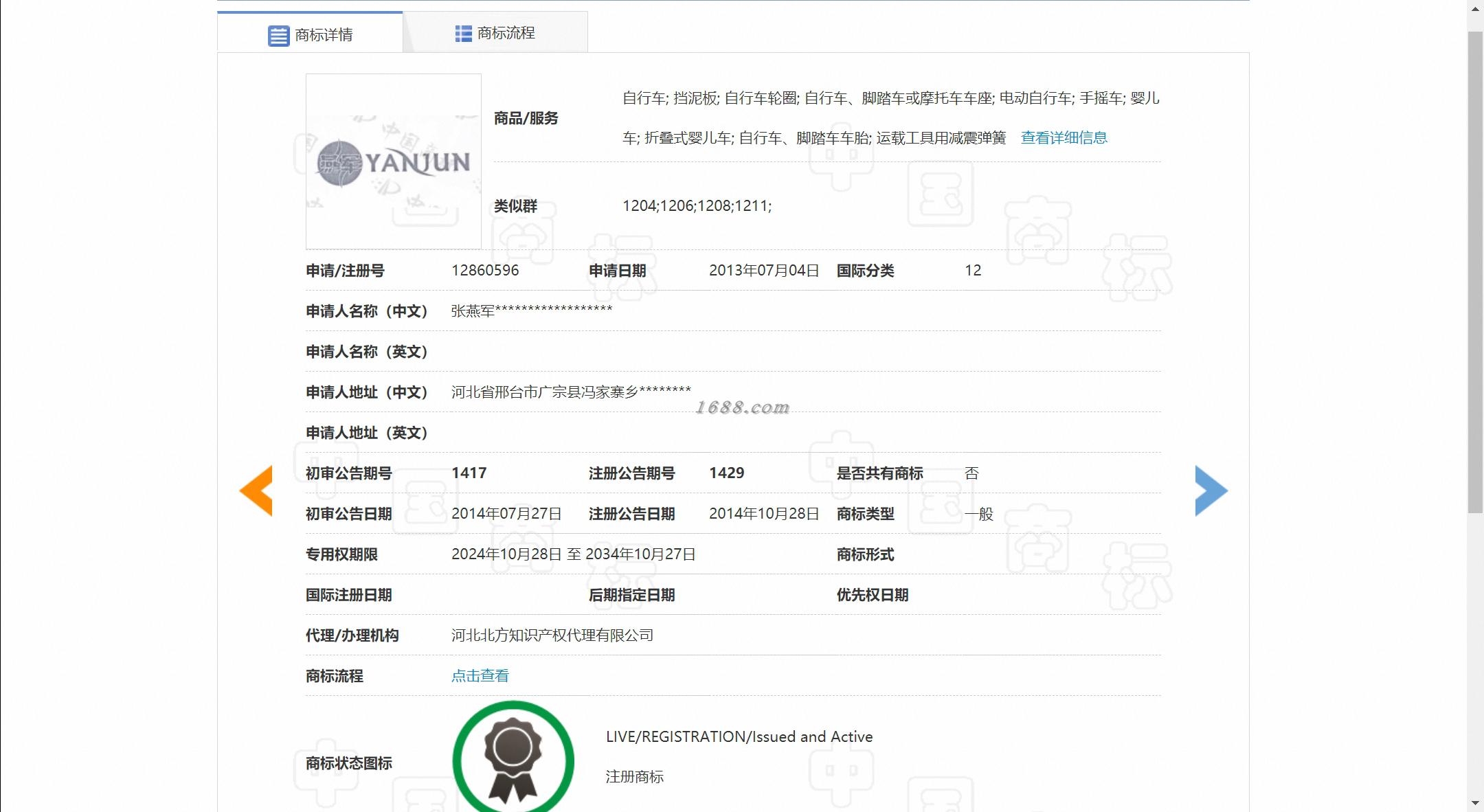This screenshot has height=812, width=1484.
Task: Go to next trademark with blue arrow
Action: pos(1211,490)
